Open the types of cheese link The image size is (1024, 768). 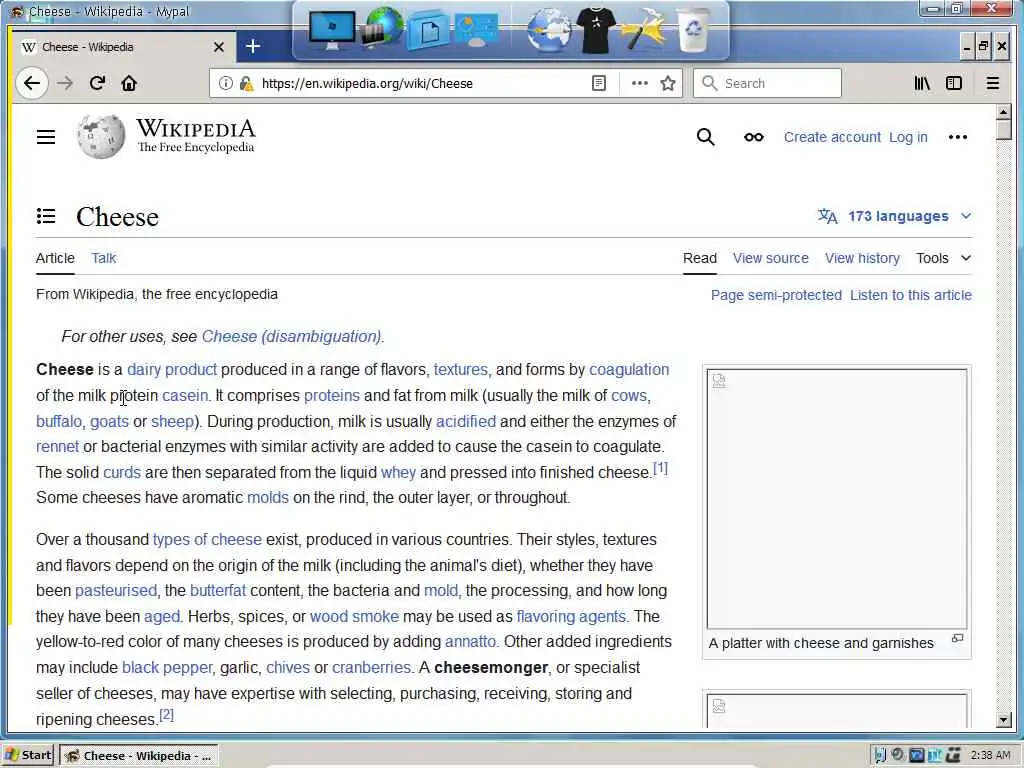(x=207, y=539)
